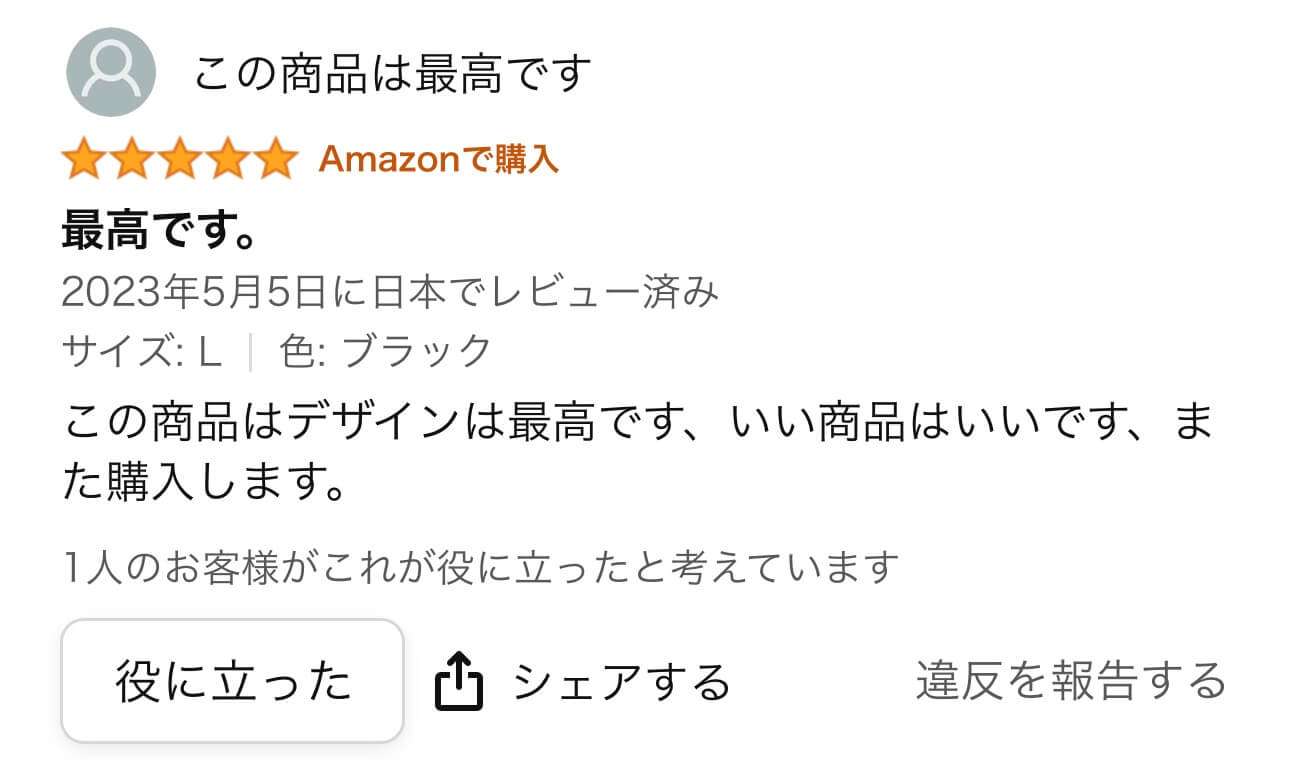Image resolution: width=1290 pixels, height=776 pixels.
Task: Click the review body line た購入します。
Action: coord(204,487)
